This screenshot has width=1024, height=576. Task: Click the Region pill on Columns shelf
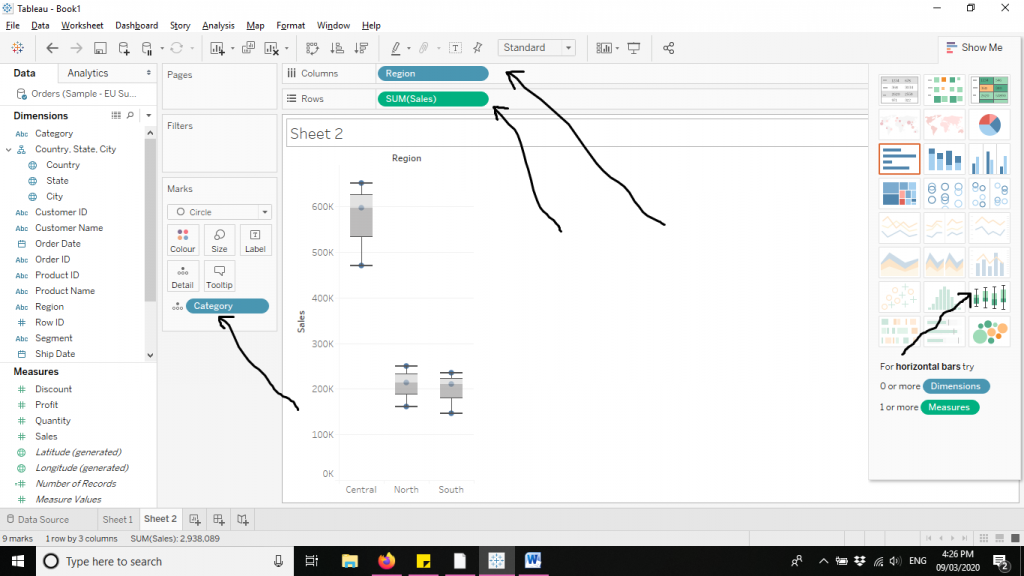coord(433,74)
